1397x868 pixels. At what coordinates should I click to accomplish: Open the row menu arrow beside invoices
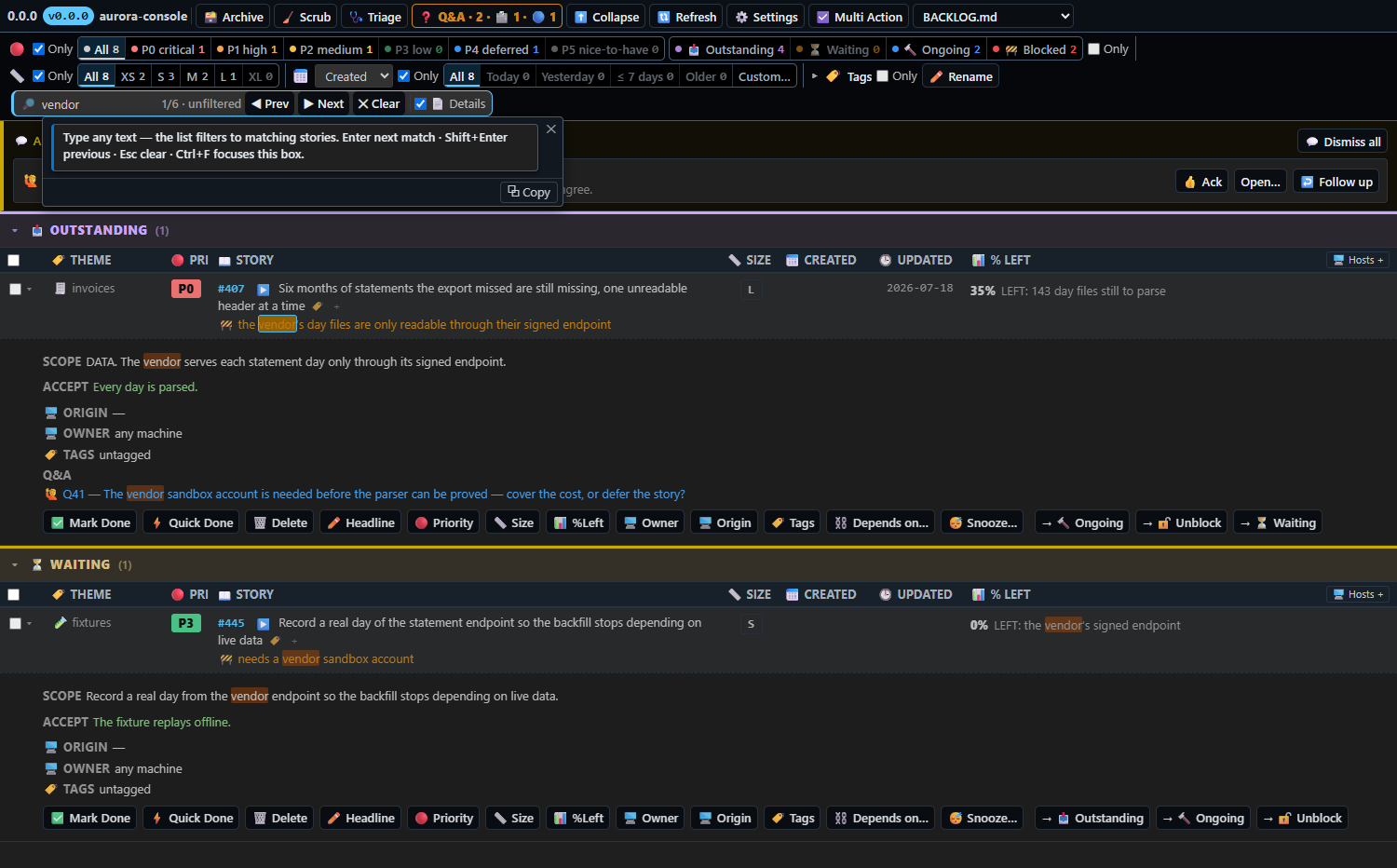tap(30, 290)
